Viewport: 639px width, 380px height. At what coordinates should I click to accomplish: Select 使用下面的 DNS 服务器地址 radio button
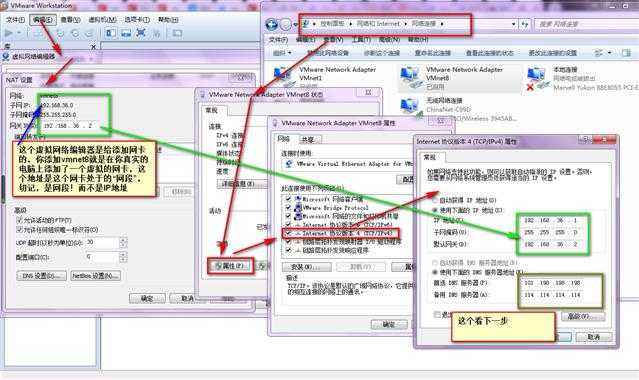pos(435,272)
